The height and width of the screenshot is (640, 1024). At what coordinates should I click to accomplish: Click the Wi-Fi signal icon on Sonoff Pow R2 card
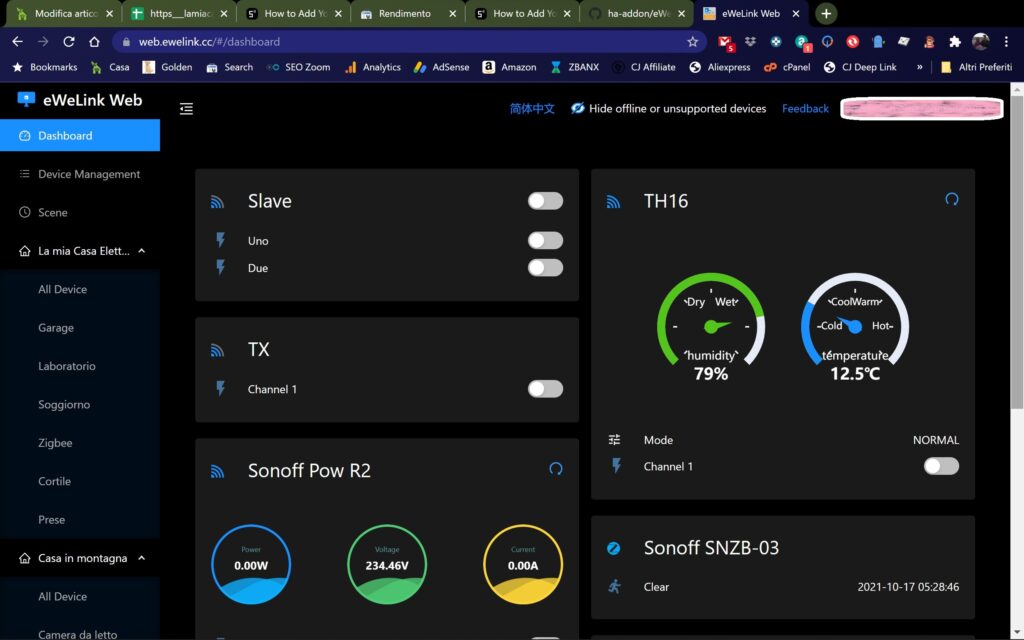tap(217, 471)
